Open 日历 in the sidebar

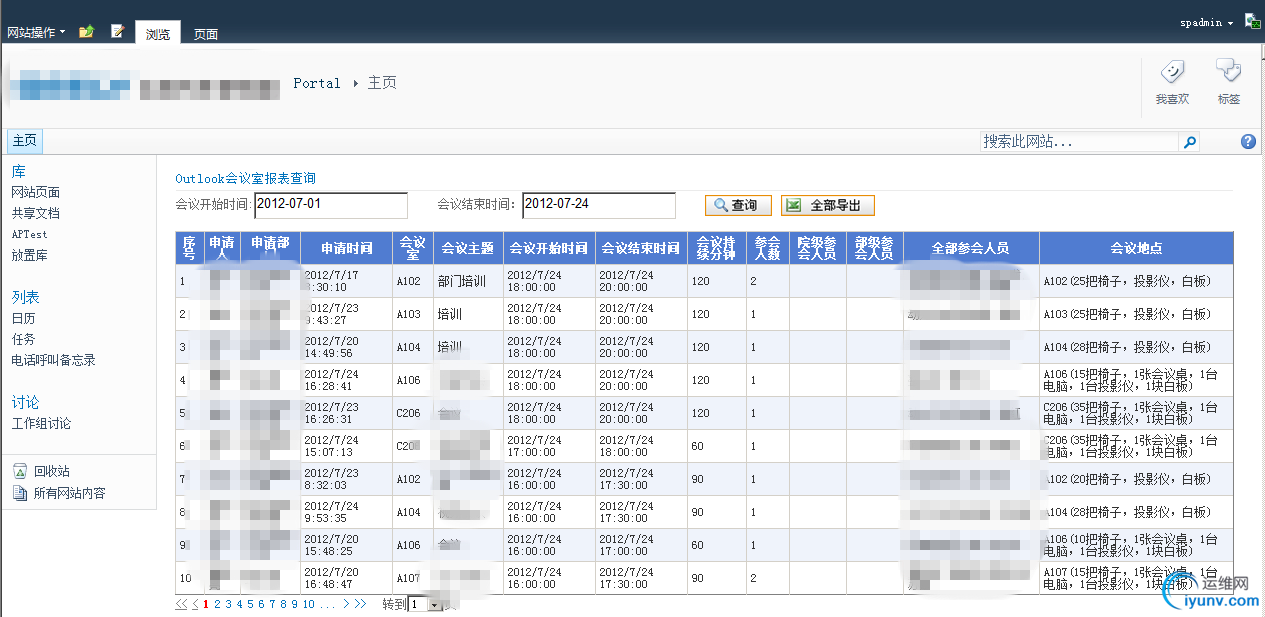23,318
